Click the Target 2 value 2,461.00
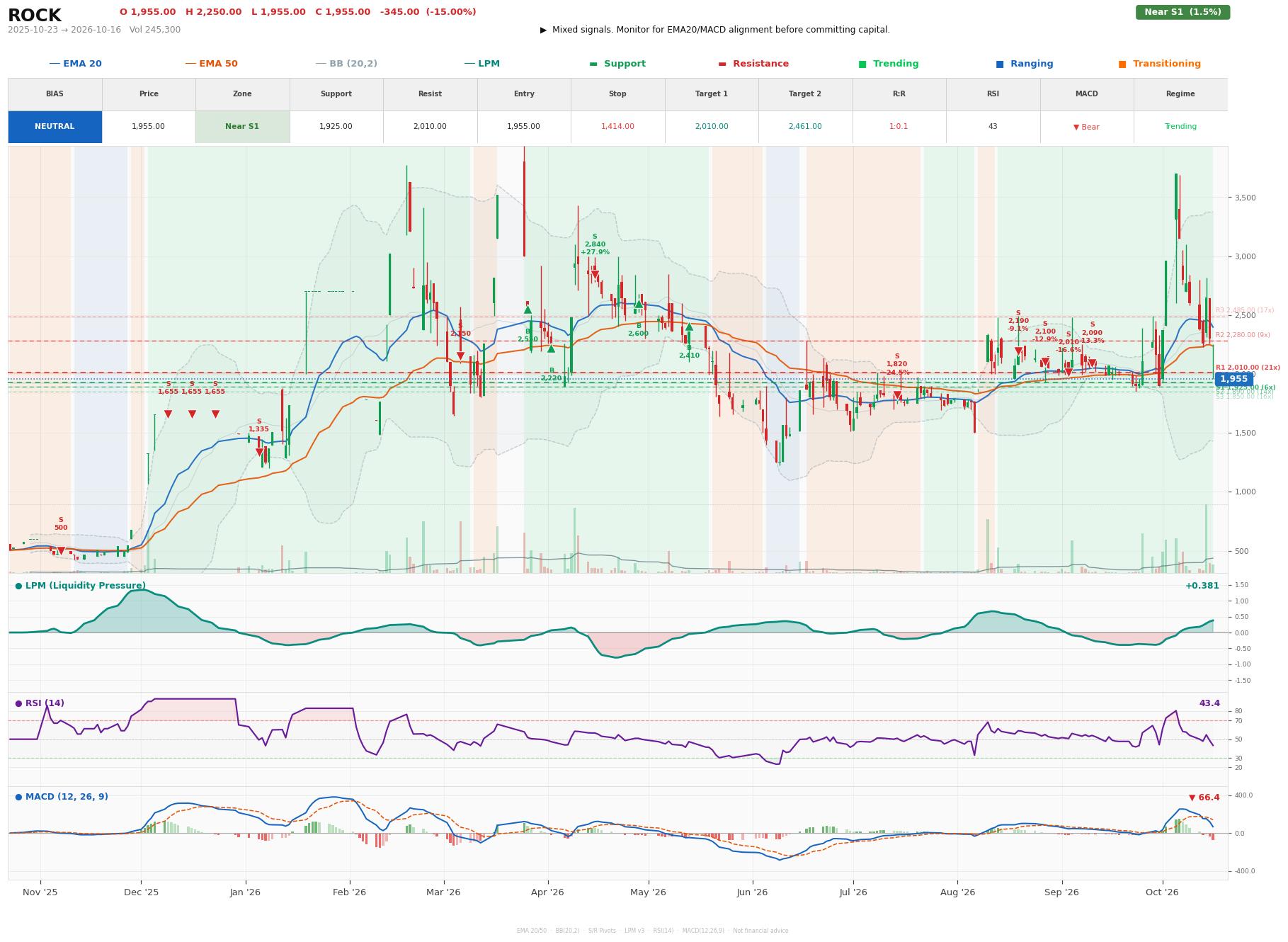1288x942 pixels. click(805, 127)
